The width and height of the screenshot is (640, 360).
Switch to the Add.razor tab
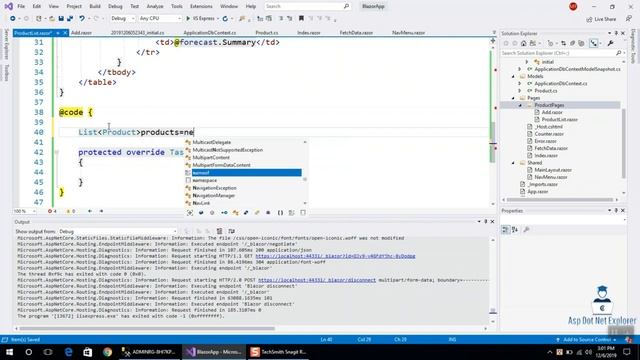(81, 33)
